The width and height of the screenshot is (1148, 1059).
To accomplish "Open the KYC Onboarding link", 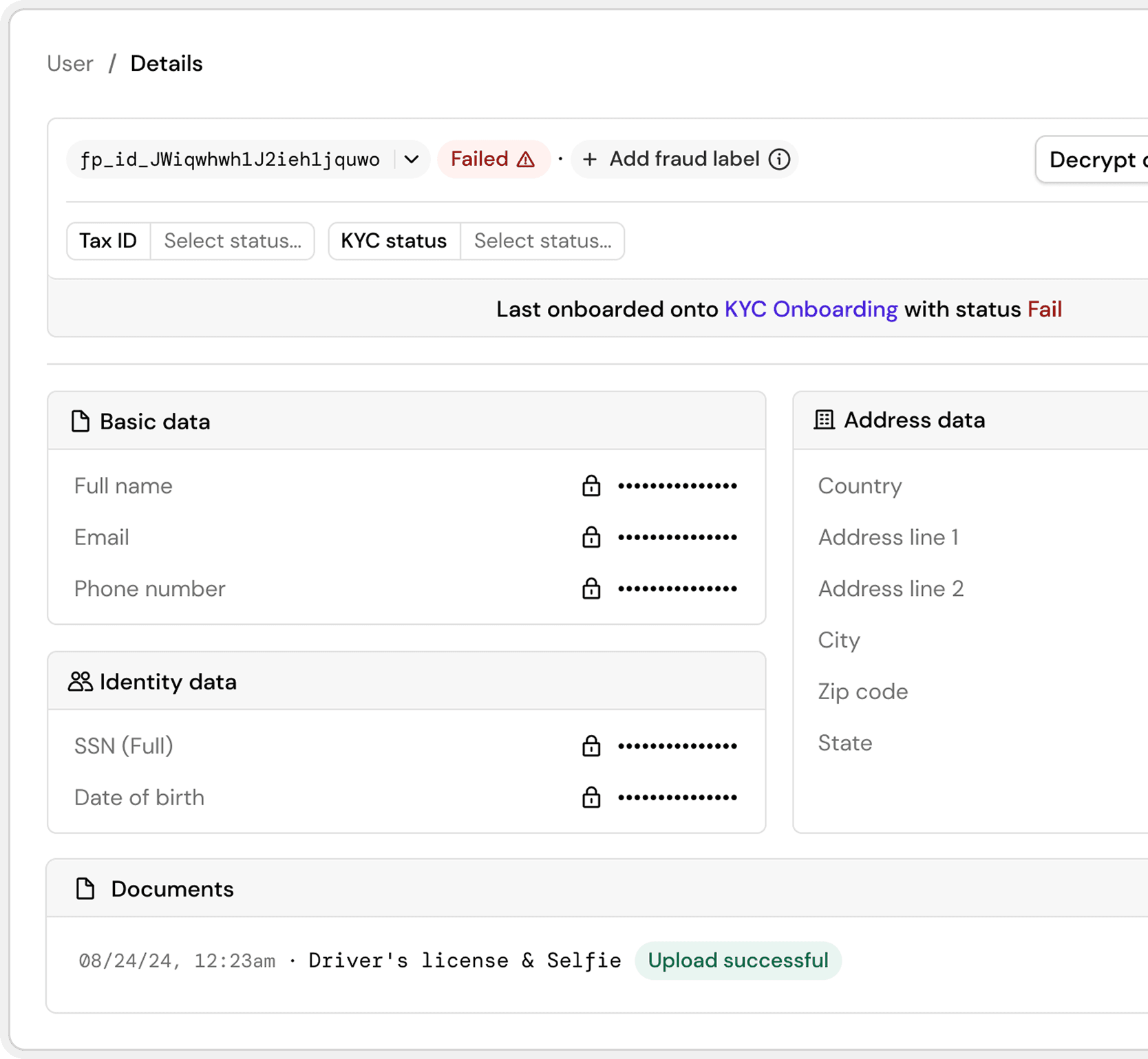I will (x=810, y=309).
